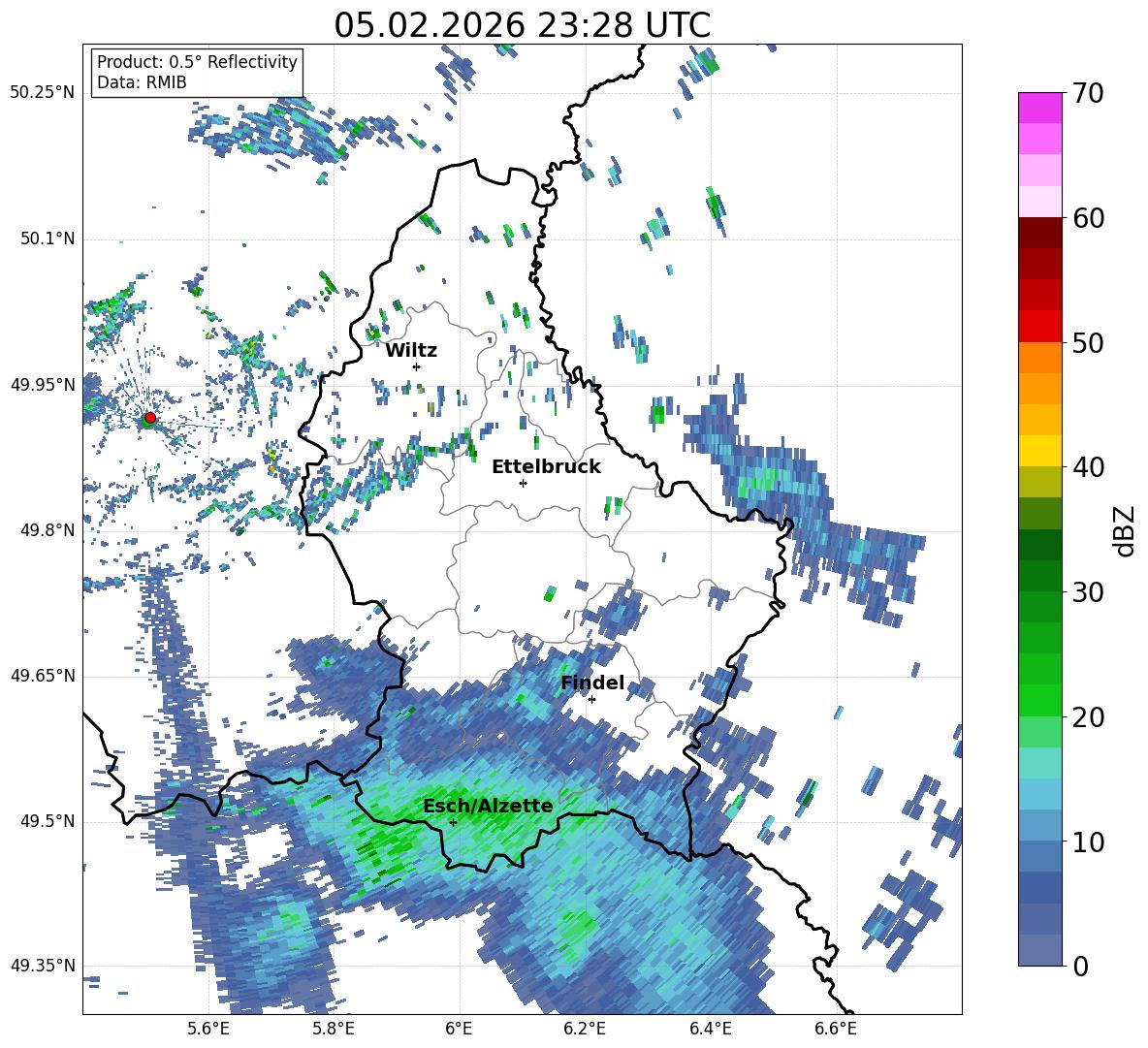1148x1048 pixels.
Task: Click the magenta top colorbar segment
Action: pos(1039,108)
